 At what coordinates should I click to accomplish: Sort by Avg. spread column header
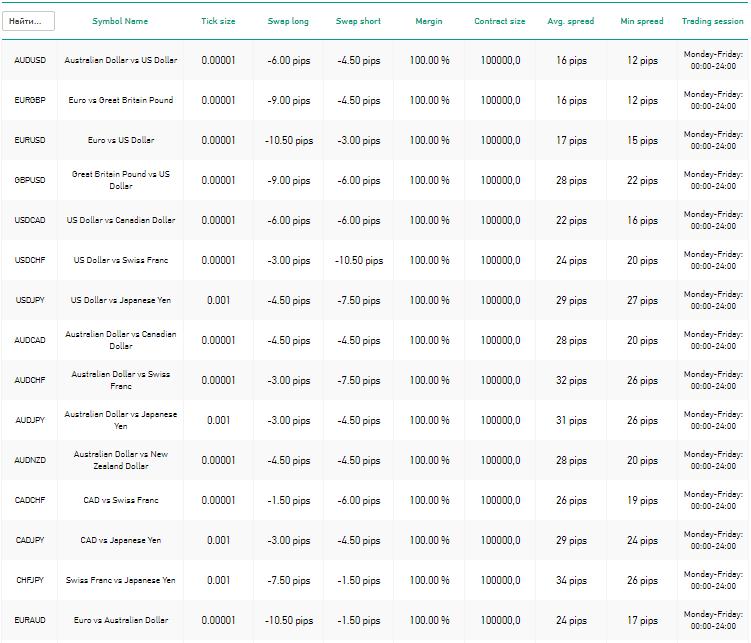(571, 21)
